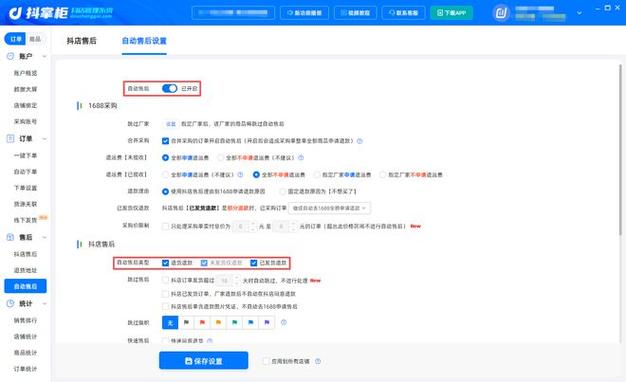626x382 pixels.
Task: Click the 联系客服 headset button
Action: click(x=403, y=13)
